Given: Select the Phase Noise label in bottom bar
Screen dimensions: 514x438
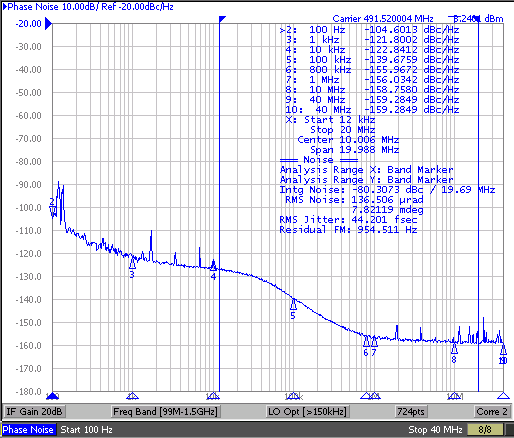Looking at the screenshot, I should [28, 429].
